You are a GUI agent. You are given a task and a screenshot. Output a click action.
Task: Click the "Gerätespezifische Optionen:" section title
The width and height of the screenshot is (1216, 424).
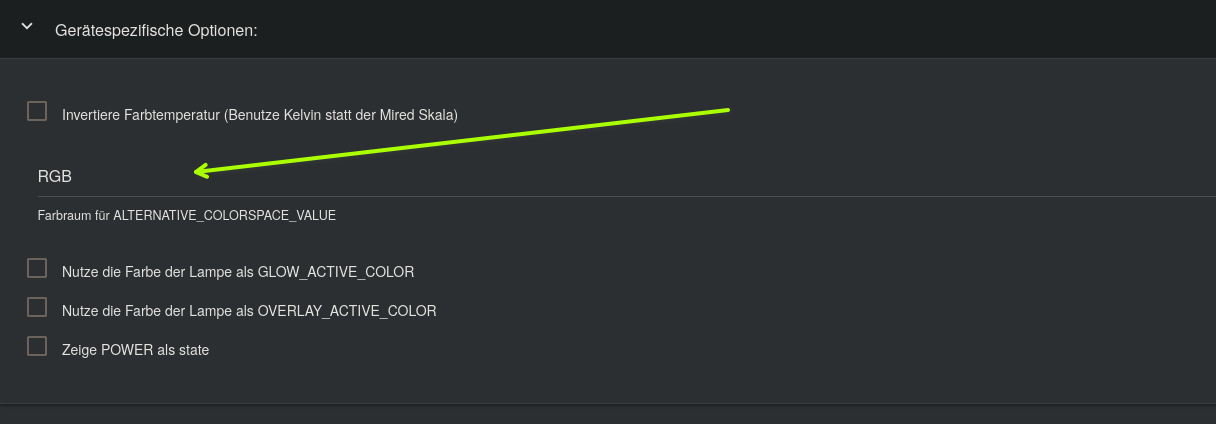click(x=156, y=31)
